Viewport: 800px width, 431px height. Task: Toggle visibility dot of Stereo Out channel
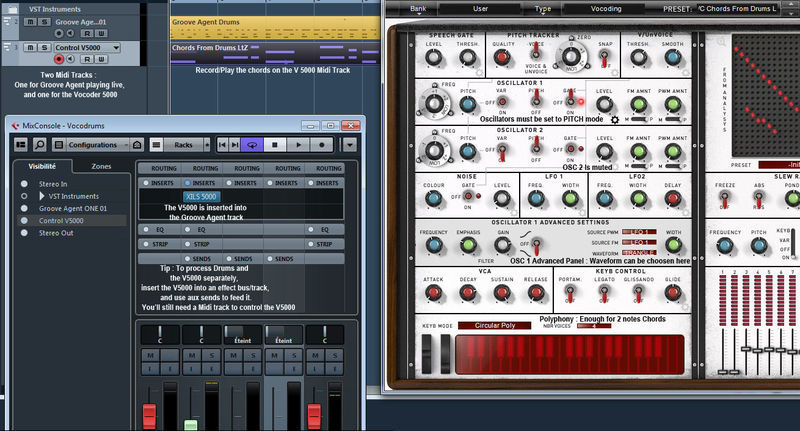pos(24,233)
